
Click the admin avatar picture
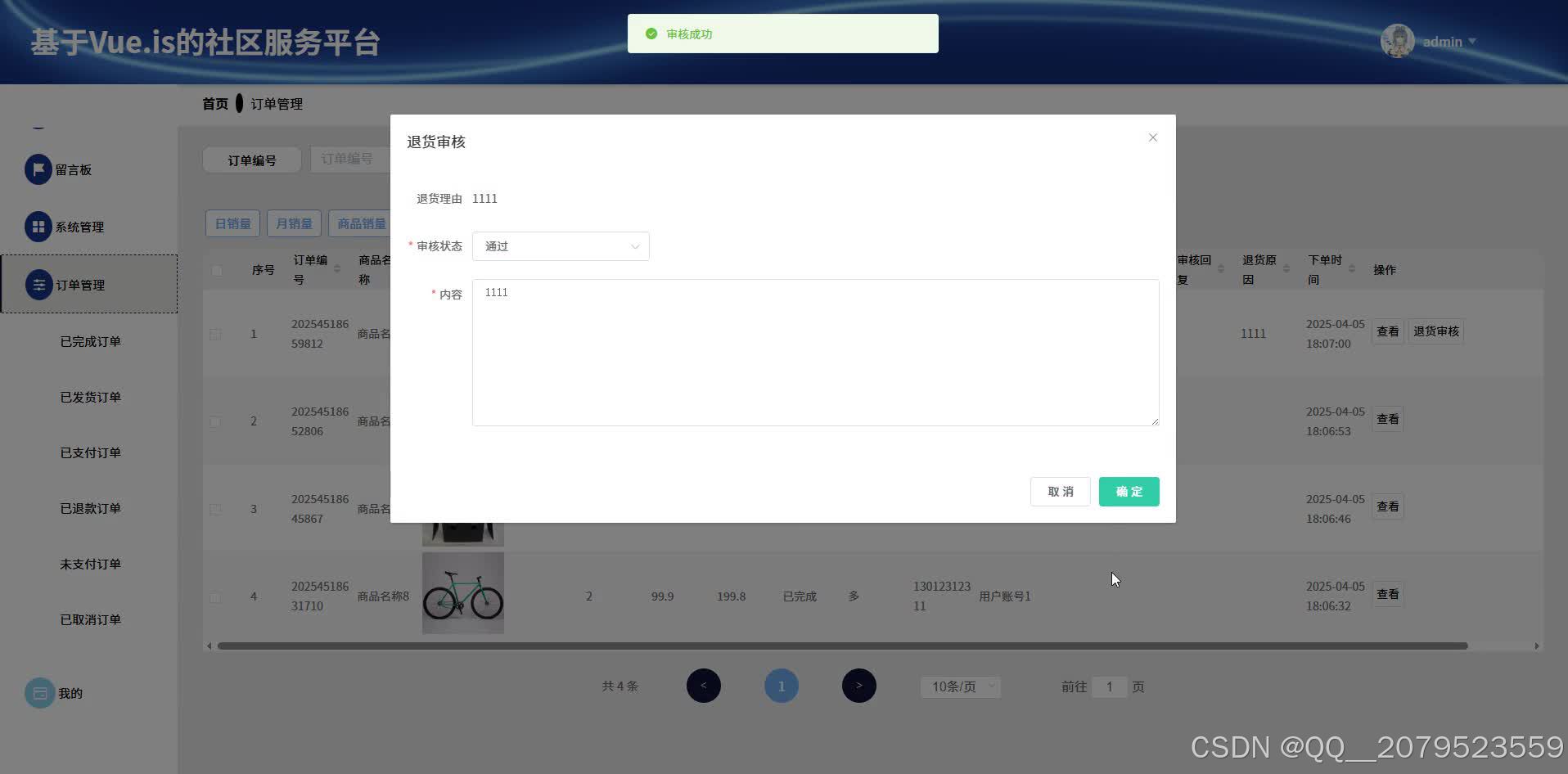pos(1398,41)
